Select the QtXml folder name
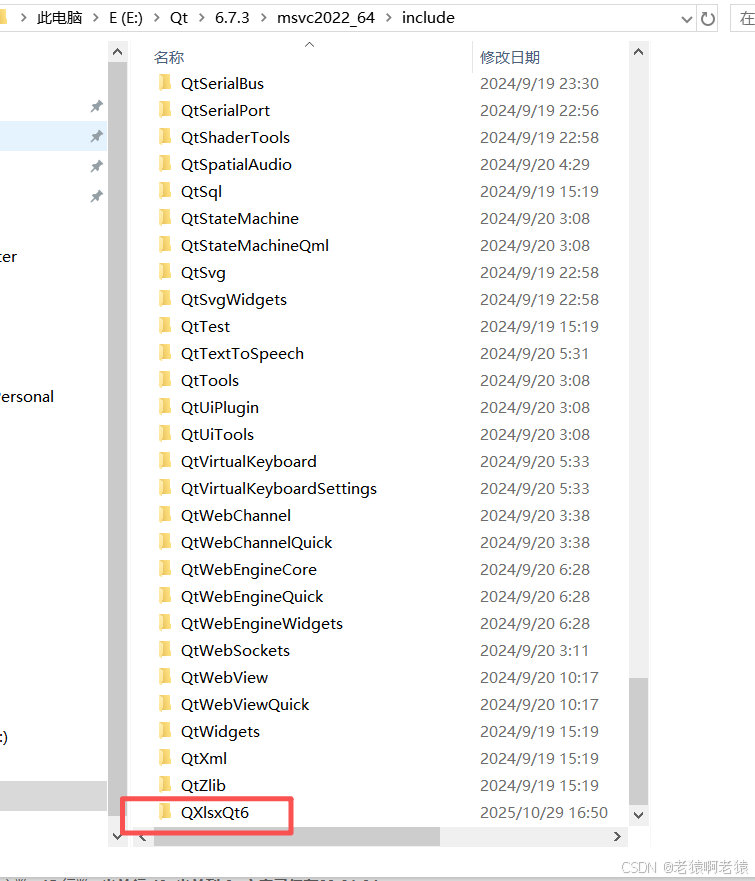This screenshot has height=881, width=755. (204, 759)
